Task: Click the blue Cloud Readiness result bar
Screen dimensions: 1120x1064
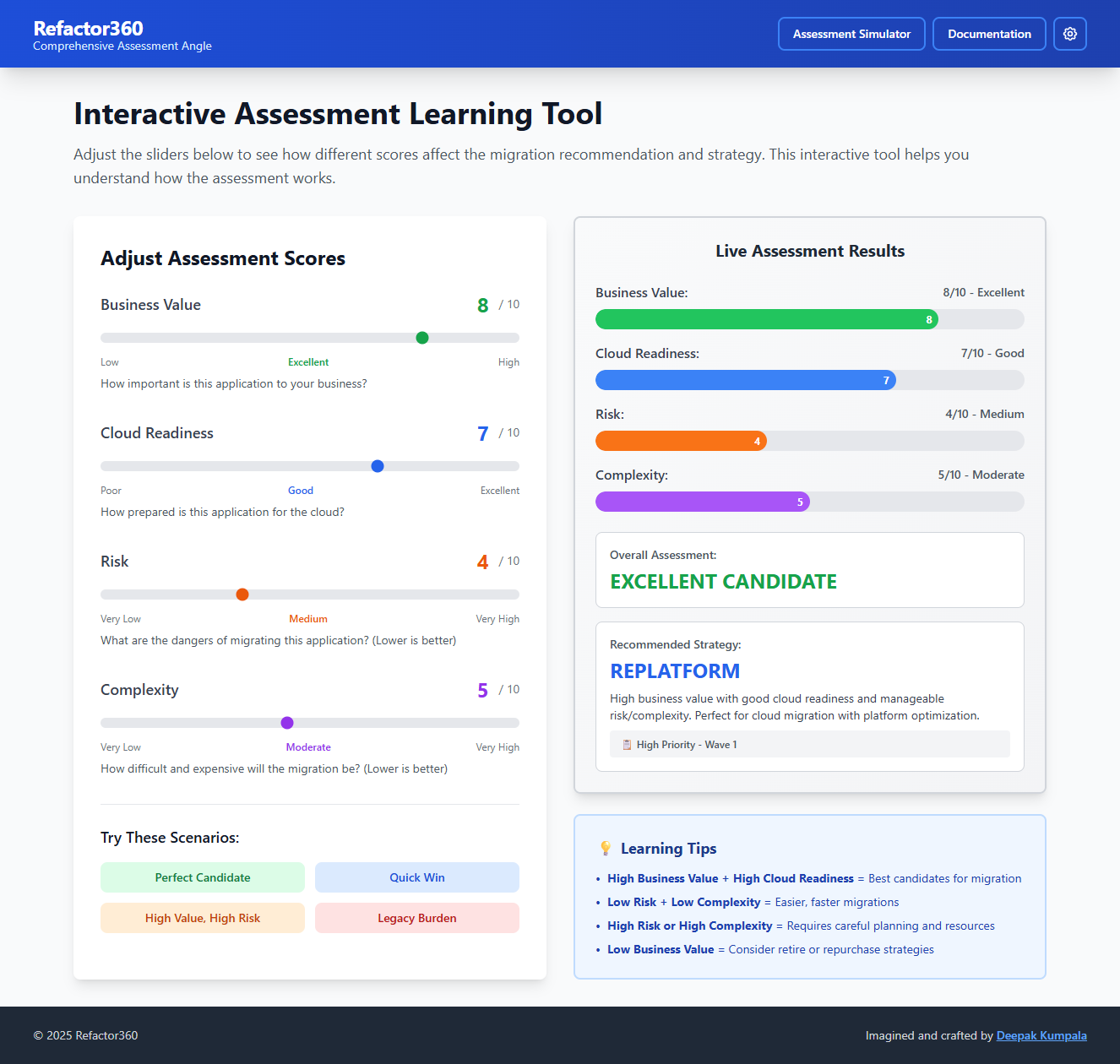Action: coord(744,380)
